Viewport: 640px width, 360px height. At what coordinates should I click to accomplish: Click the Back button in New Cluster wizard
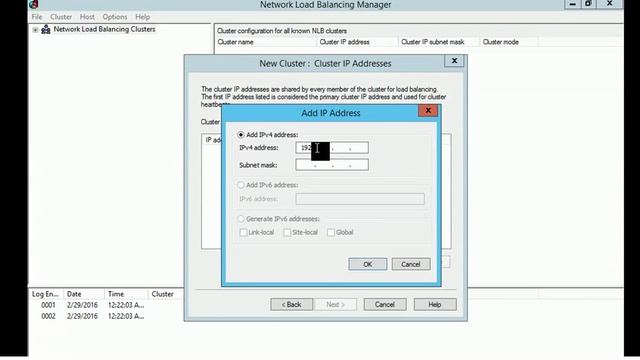click(x=291, y=304)
